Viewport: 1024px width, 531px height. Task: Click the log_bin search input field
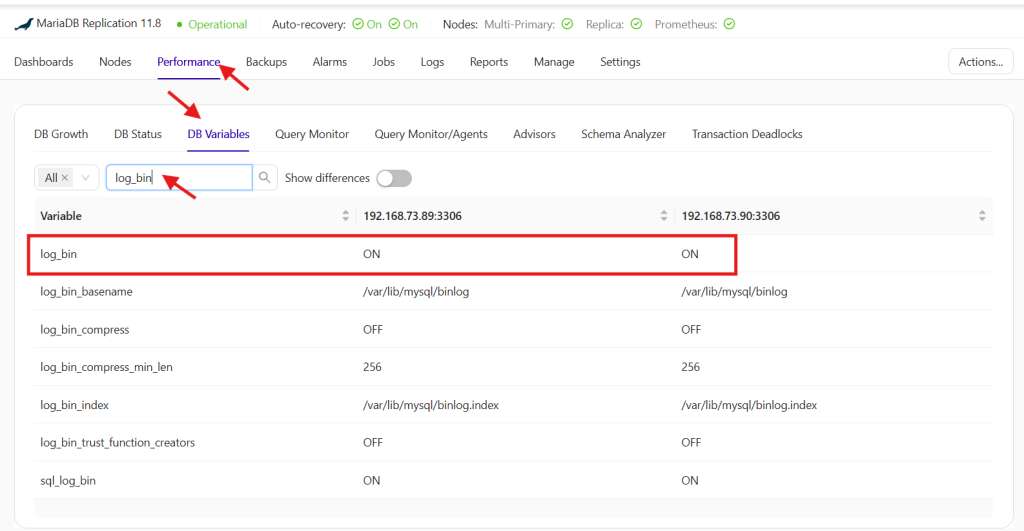tap(179, 178)
